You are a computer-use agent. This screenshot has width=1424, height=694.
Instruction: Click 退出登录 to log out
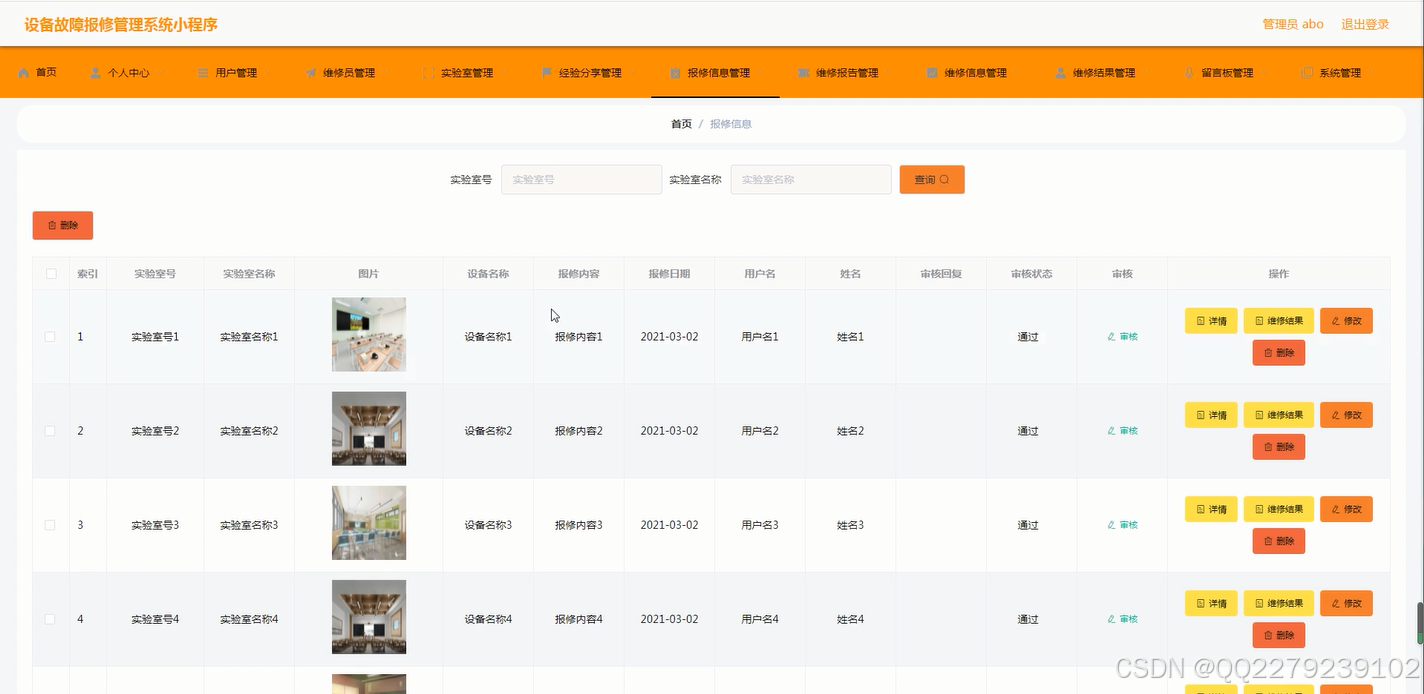pos(1366,23)
